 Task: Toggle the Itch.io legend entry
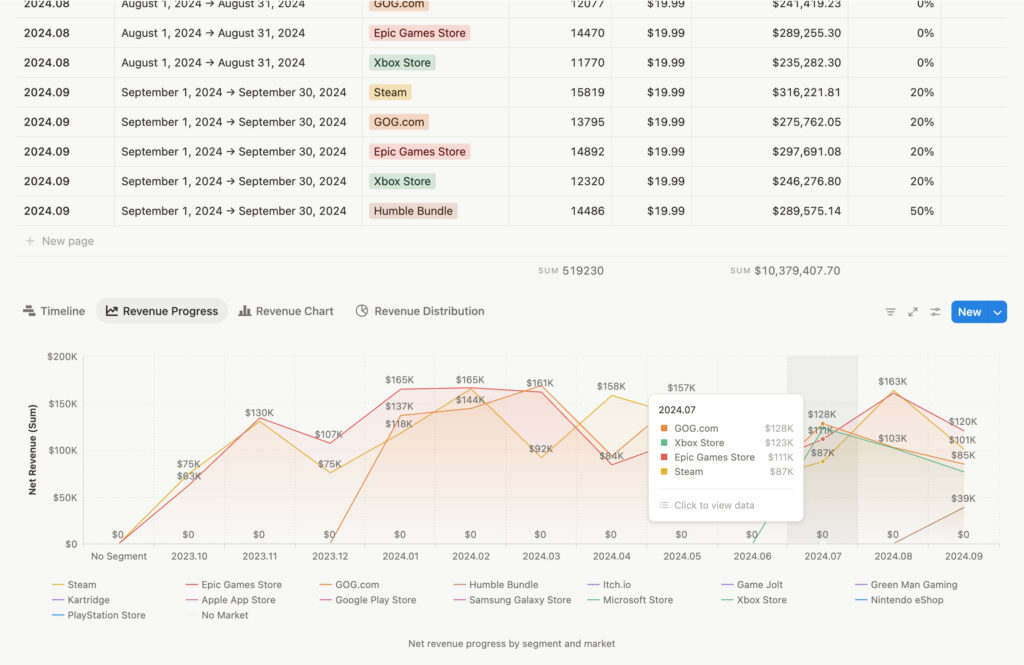(x=609, y=585)
